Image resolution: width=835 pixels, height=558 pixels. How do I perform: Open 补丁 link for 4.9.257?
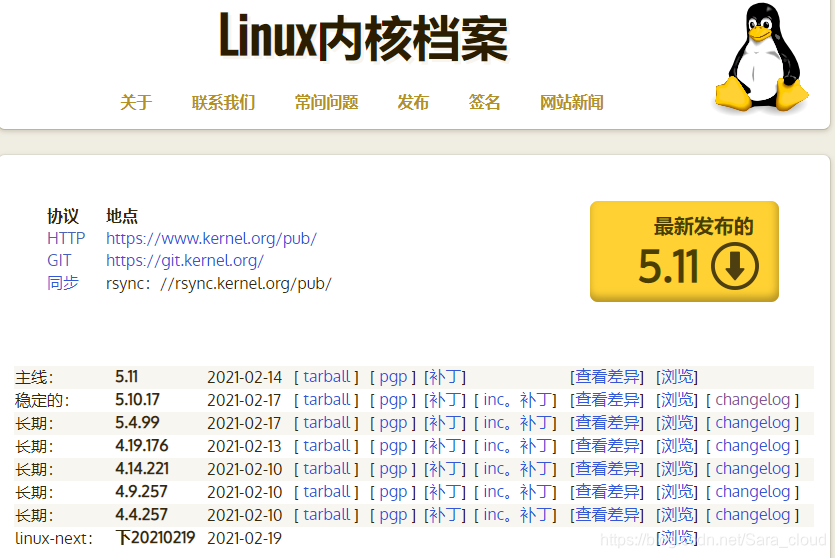pyautogui.click(x=445, y=491)
